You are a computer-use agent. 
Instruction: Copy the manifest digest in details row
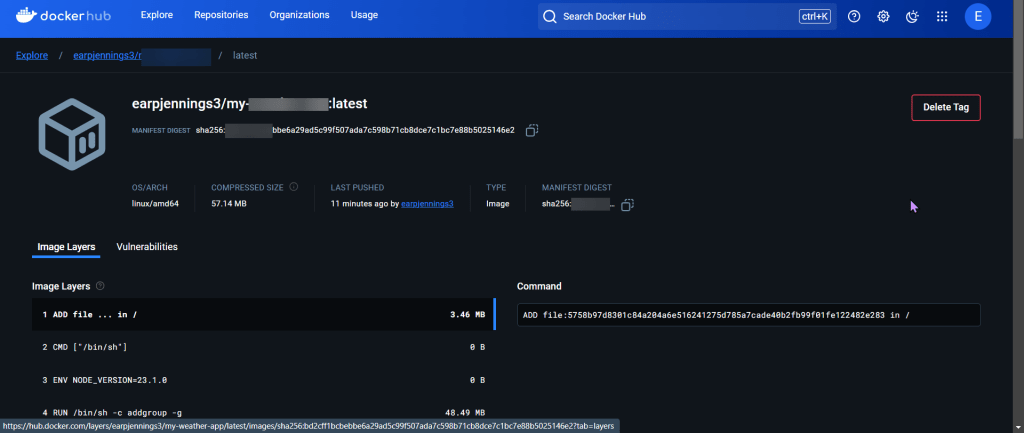coord(627,204)
